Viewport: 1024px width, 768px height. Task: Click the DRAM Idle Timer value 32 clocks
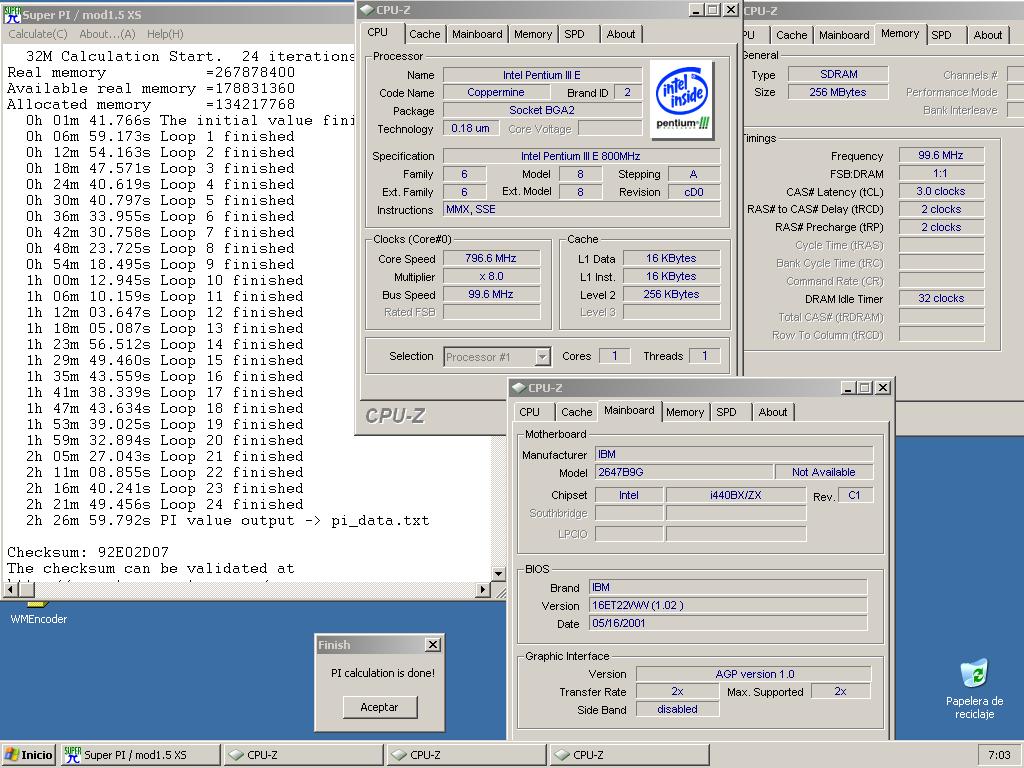click(x=941, y=298)
